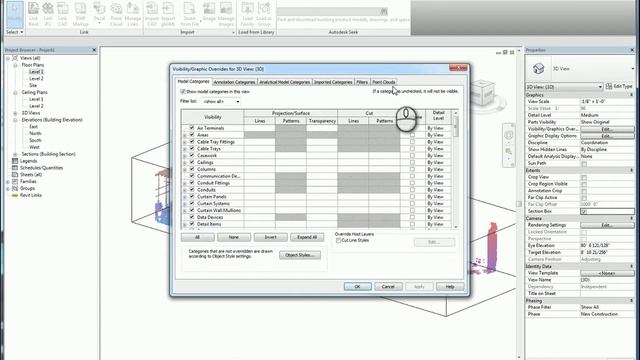Close the Project Browser panel
The width and height of the screenshot is (640, 360).
pos(94,50)
